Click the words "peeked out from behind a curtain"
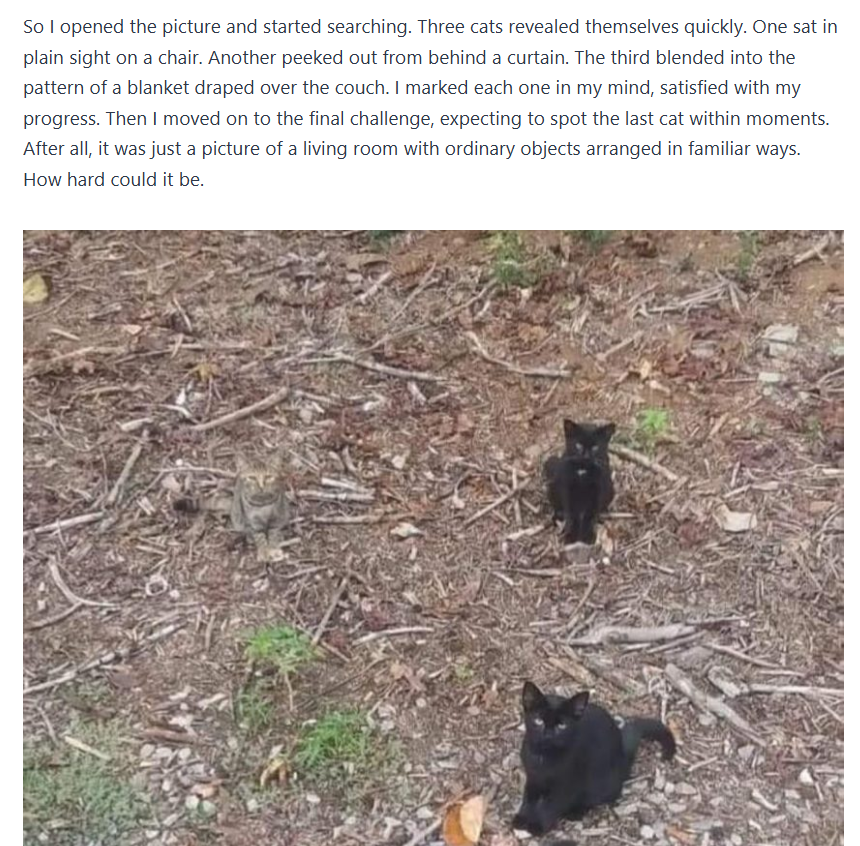Screen dimensions: 860x846 (425, 58)
